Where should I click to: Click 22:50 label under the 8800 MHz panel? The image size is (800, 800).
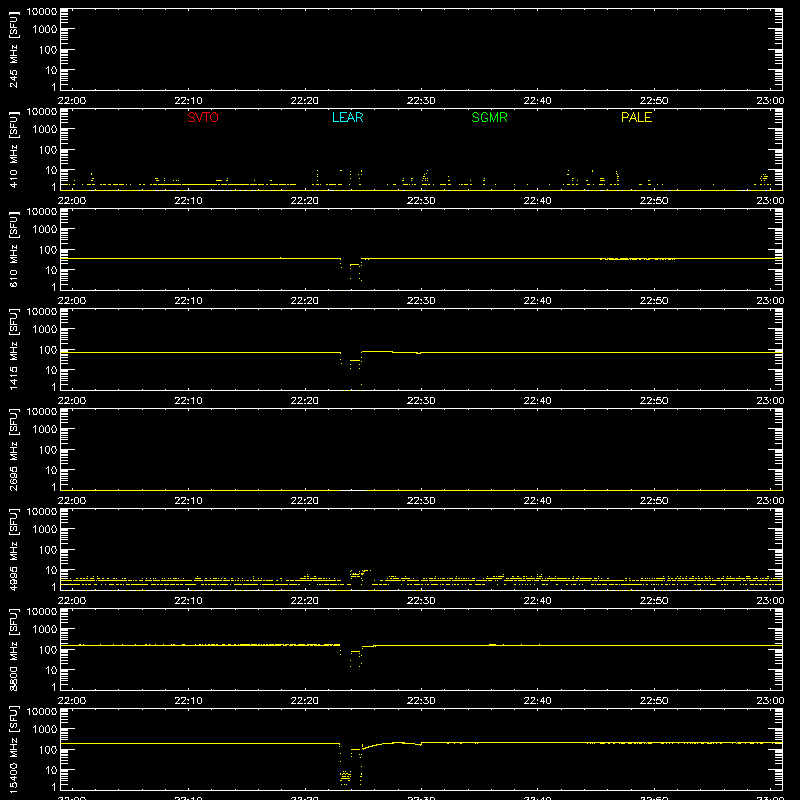pos(654,701)
